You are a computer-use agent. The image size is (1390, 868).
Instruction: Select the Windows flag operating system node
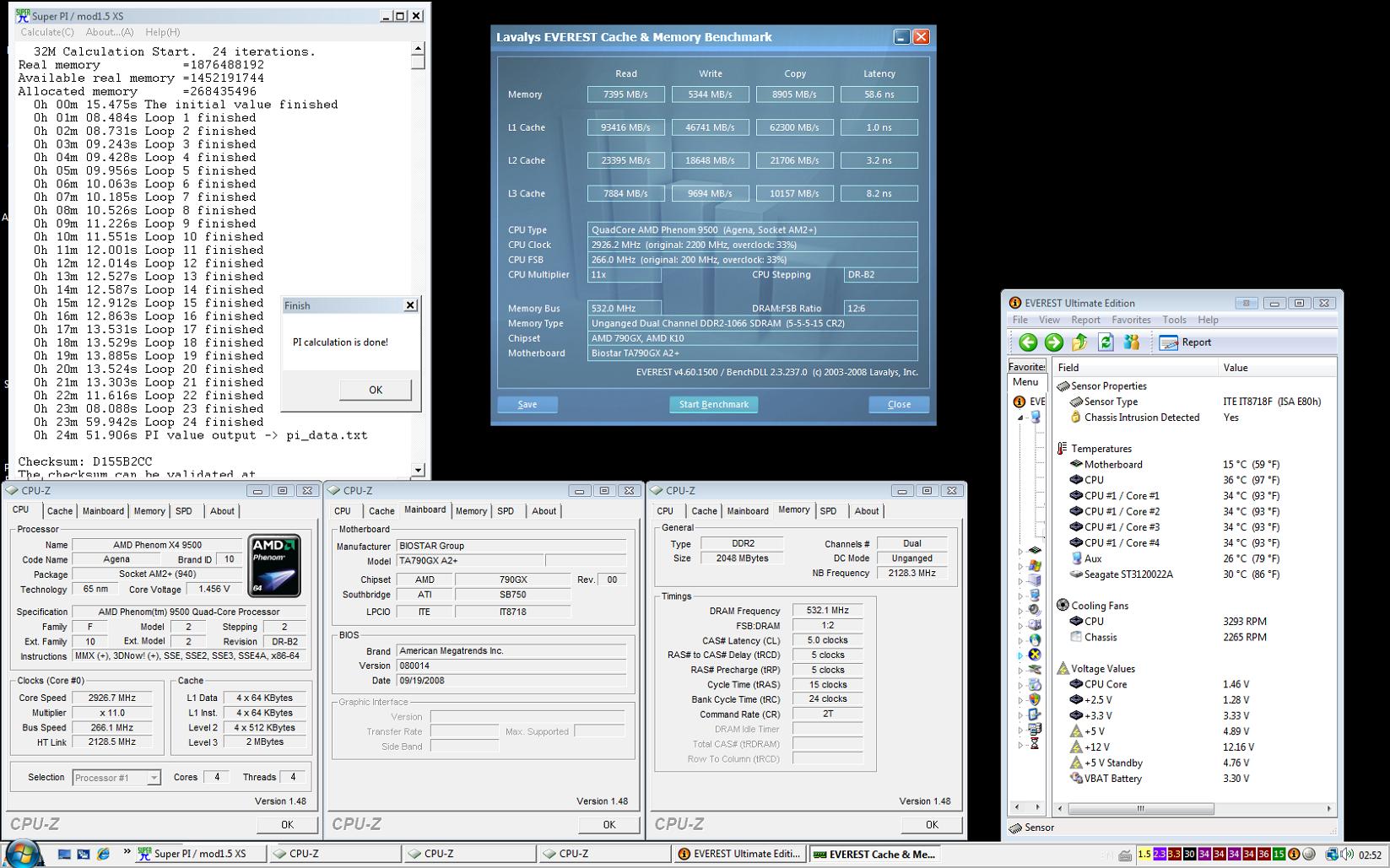pos(1035,565)
